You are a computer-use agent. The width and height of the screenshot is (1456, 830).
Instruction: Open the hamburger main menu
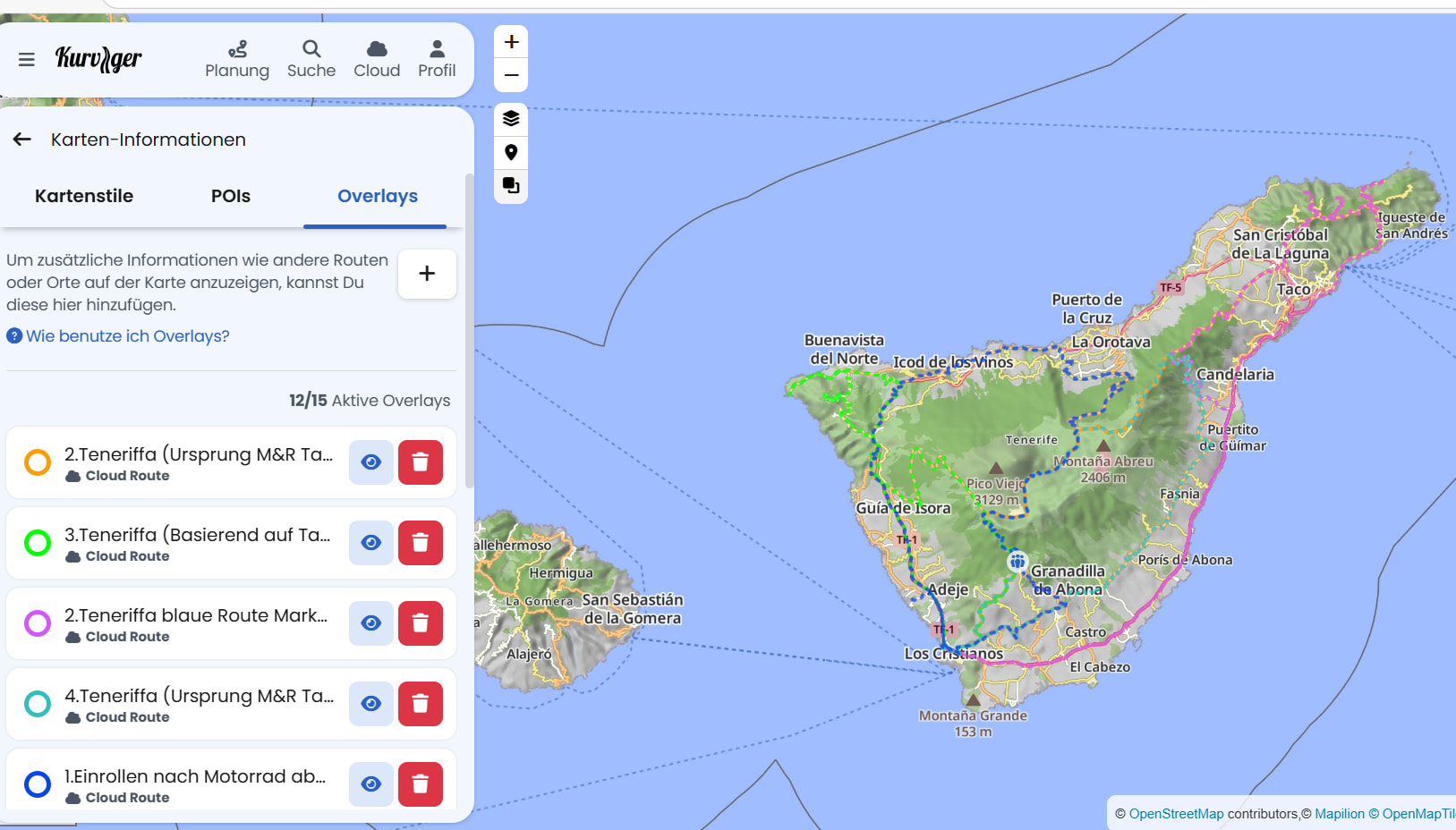(27, 59)
